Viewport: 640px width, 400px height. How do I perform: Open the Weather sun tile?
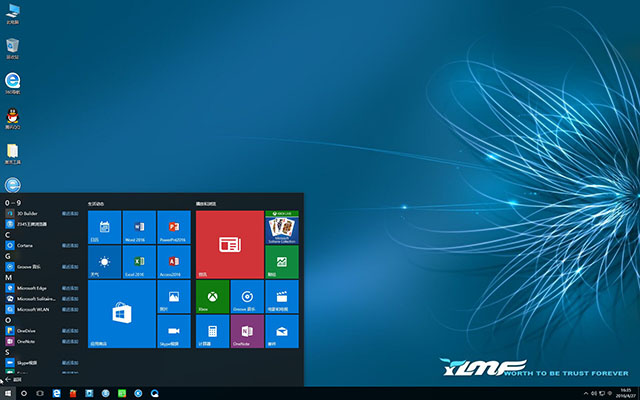pyautogui.click(x=104, y=262)
